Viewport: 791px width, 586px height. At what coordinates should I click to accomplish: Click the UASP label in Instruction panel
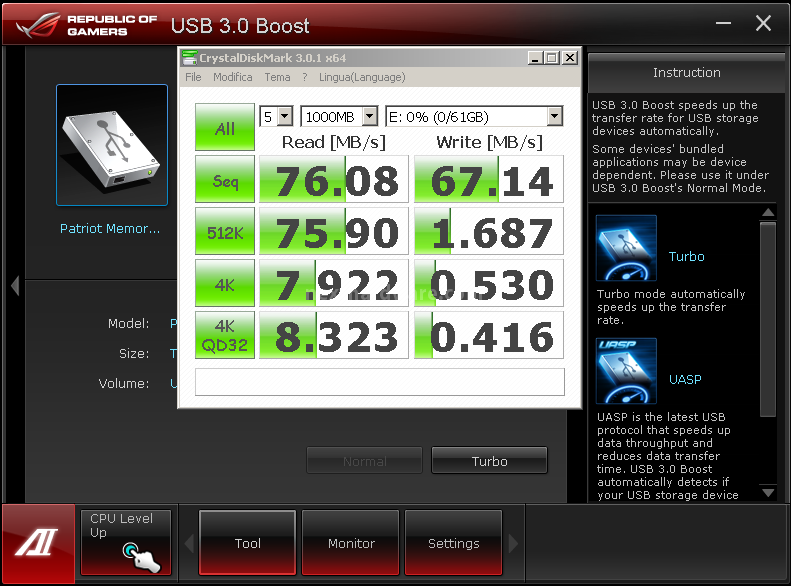(x=685, y=379)
